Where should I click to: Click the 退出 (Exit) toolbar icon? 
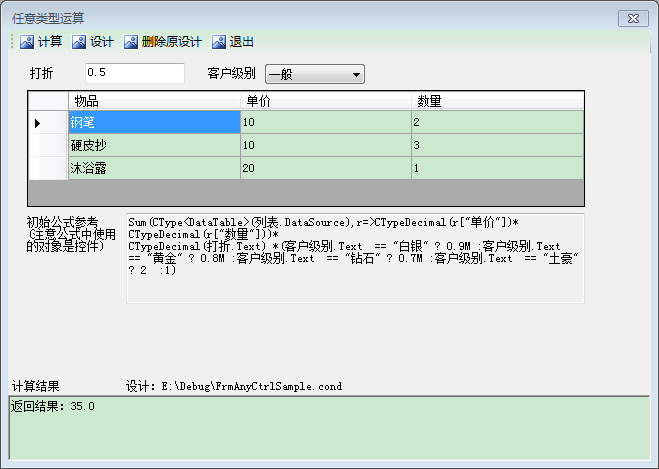click(x=219, y=42)
